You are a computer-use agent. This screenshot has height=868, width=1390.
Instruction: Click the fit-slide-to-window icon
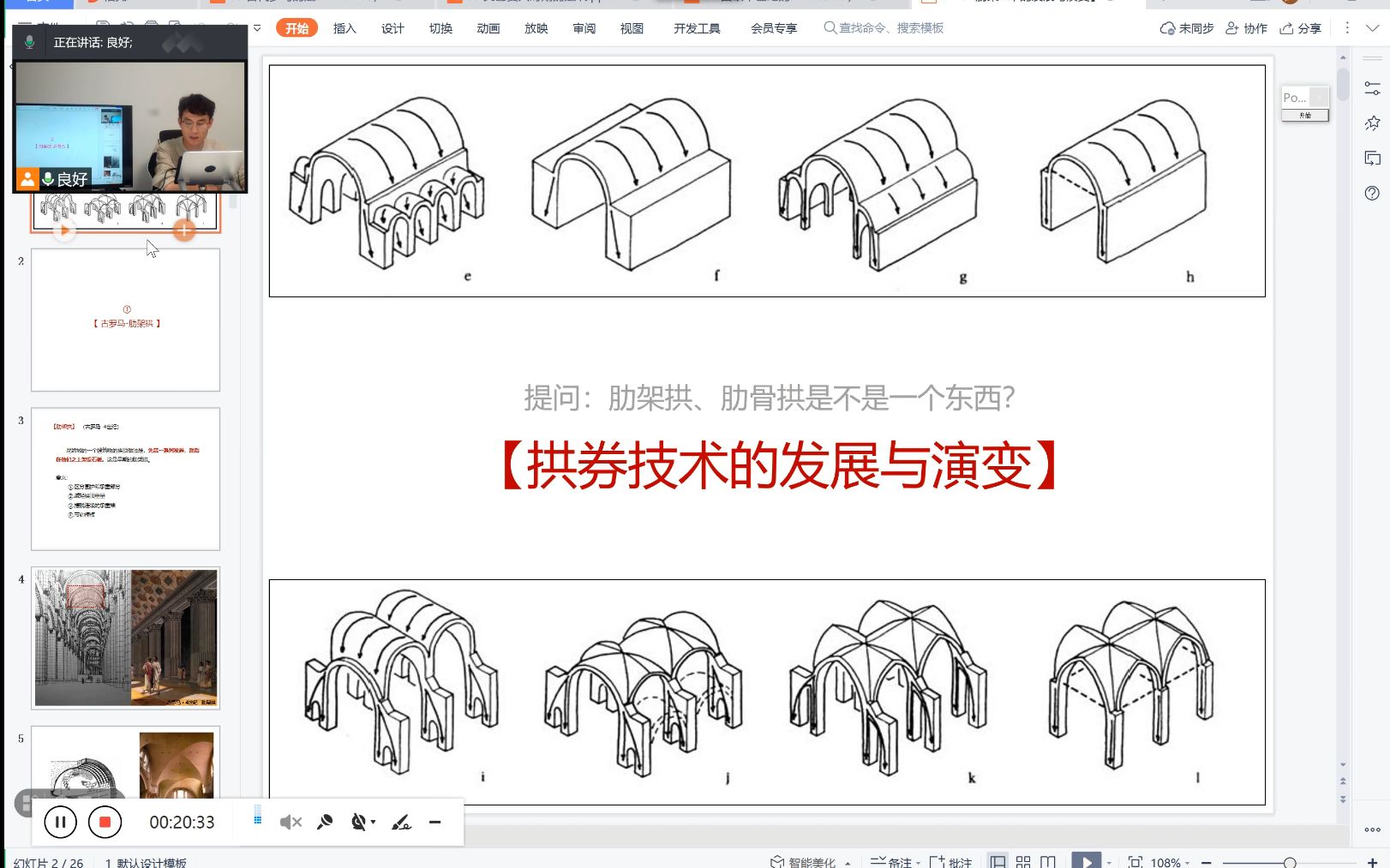pyautogui.click(x=1135, y=862)
